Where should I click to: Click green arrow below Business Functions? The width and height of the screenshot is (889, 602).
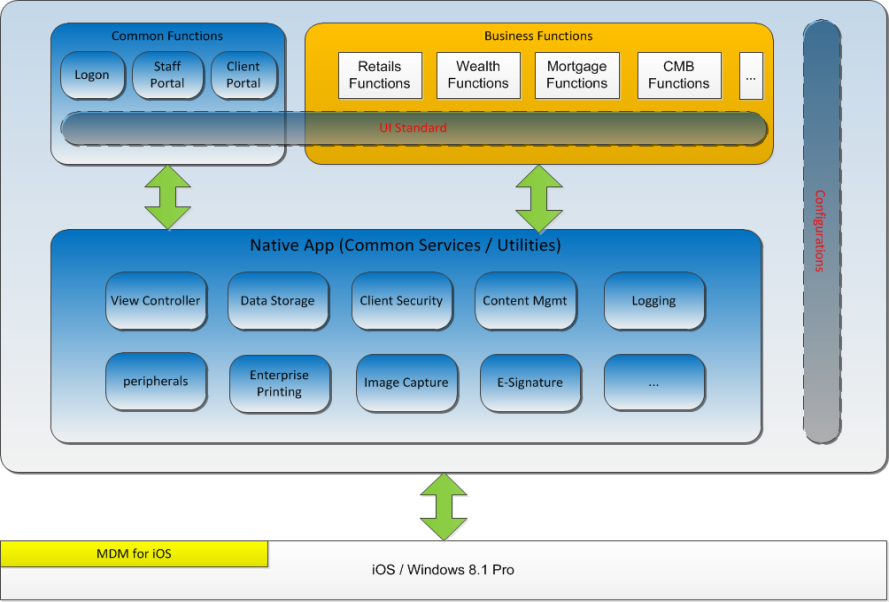pyautogui.click(x=539, y=198)
